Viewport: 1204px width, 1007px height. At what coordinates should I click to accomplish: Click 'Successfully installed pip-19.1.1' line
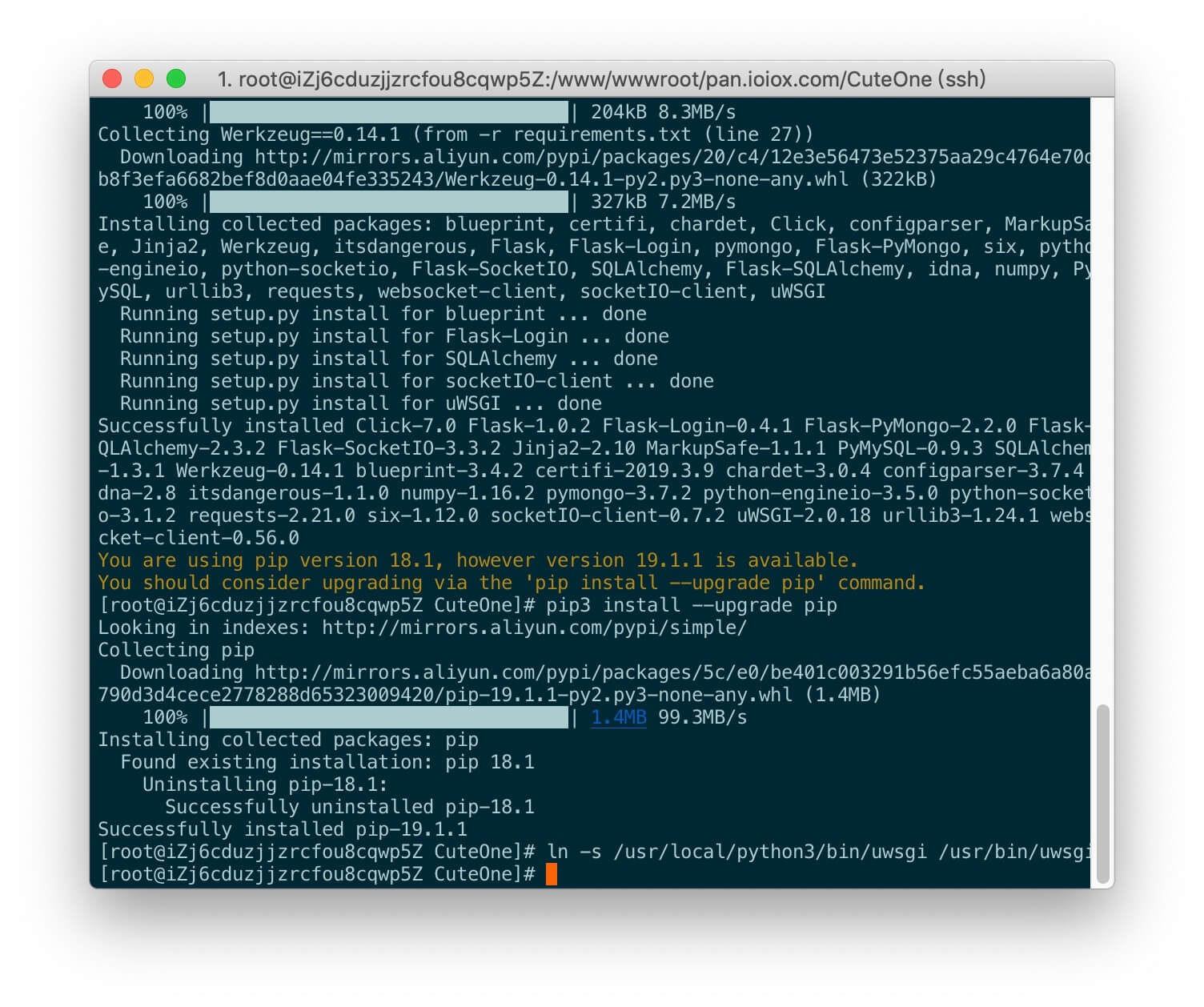(x=283, y=829)
